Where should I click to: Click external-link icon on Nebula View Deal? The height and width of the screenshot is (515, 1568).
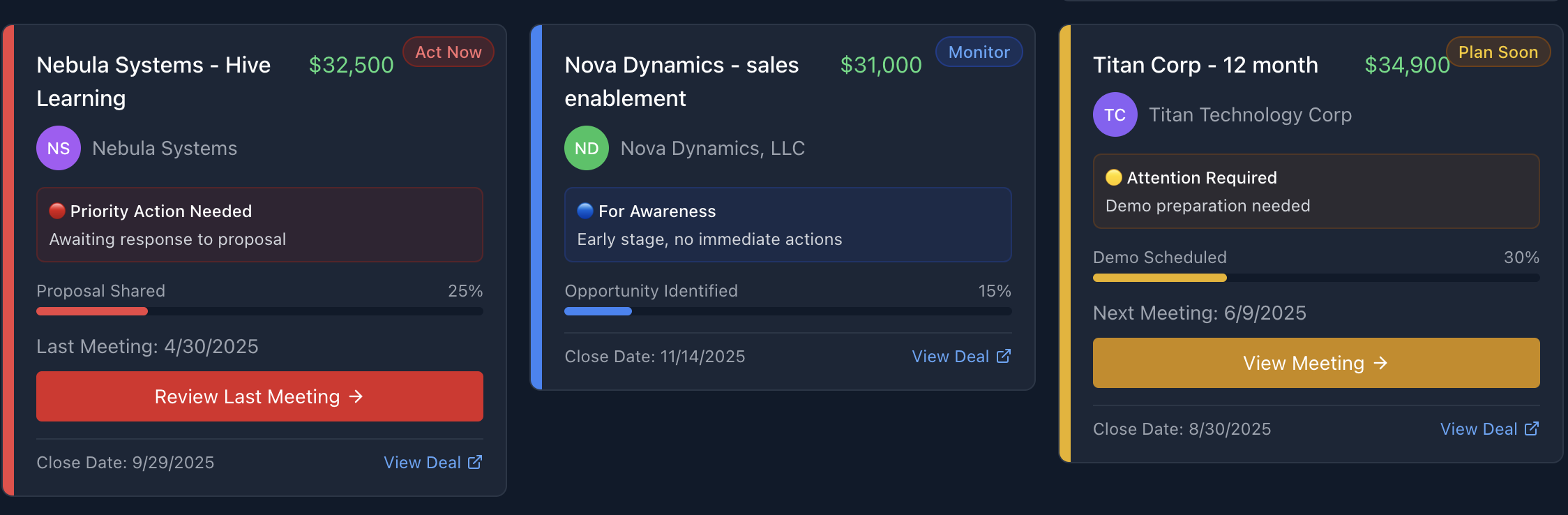click(x=475, y=462)
